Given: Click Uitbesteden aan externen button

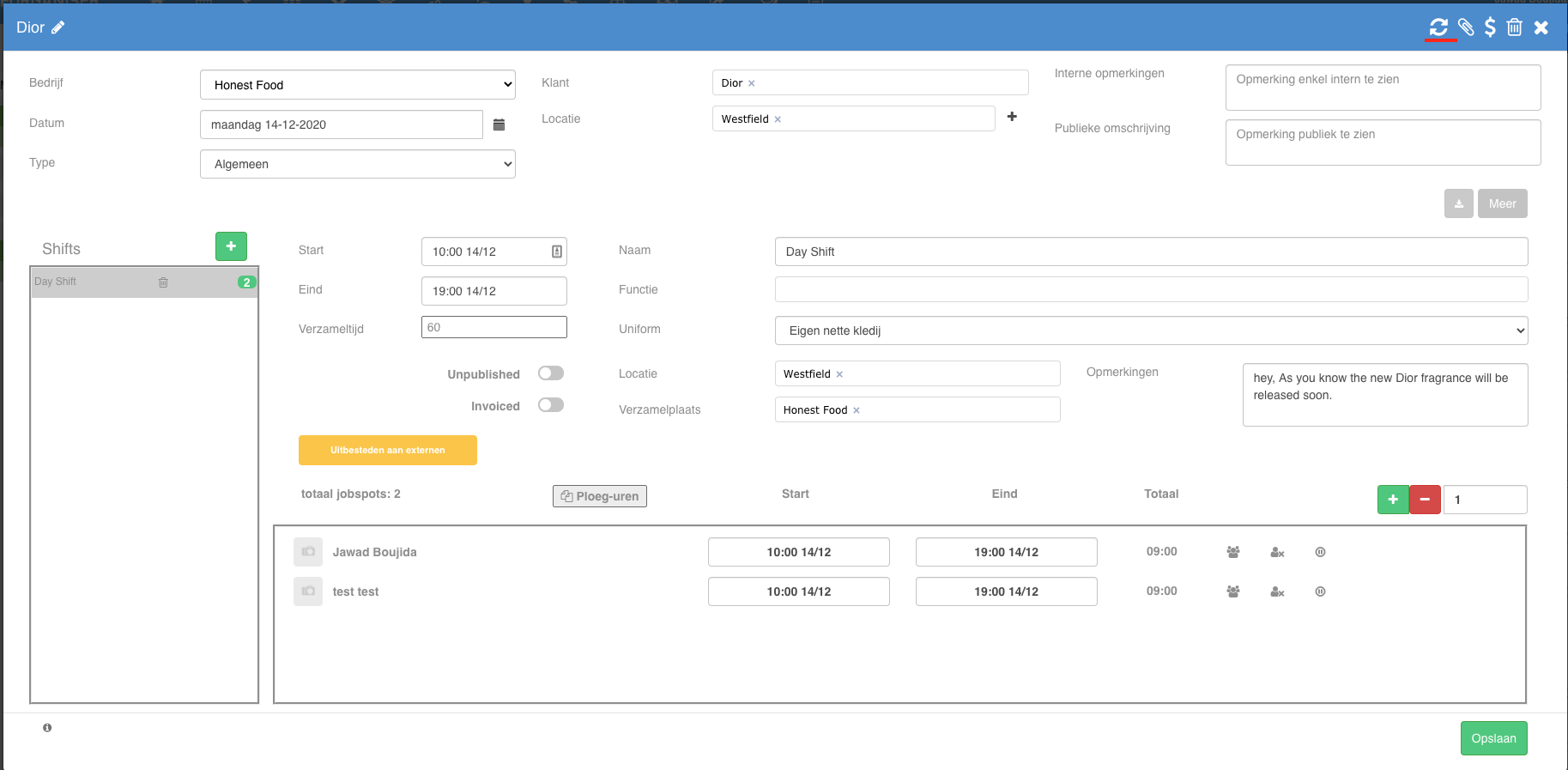Looking at the screenshot, I should click(388, 450).
